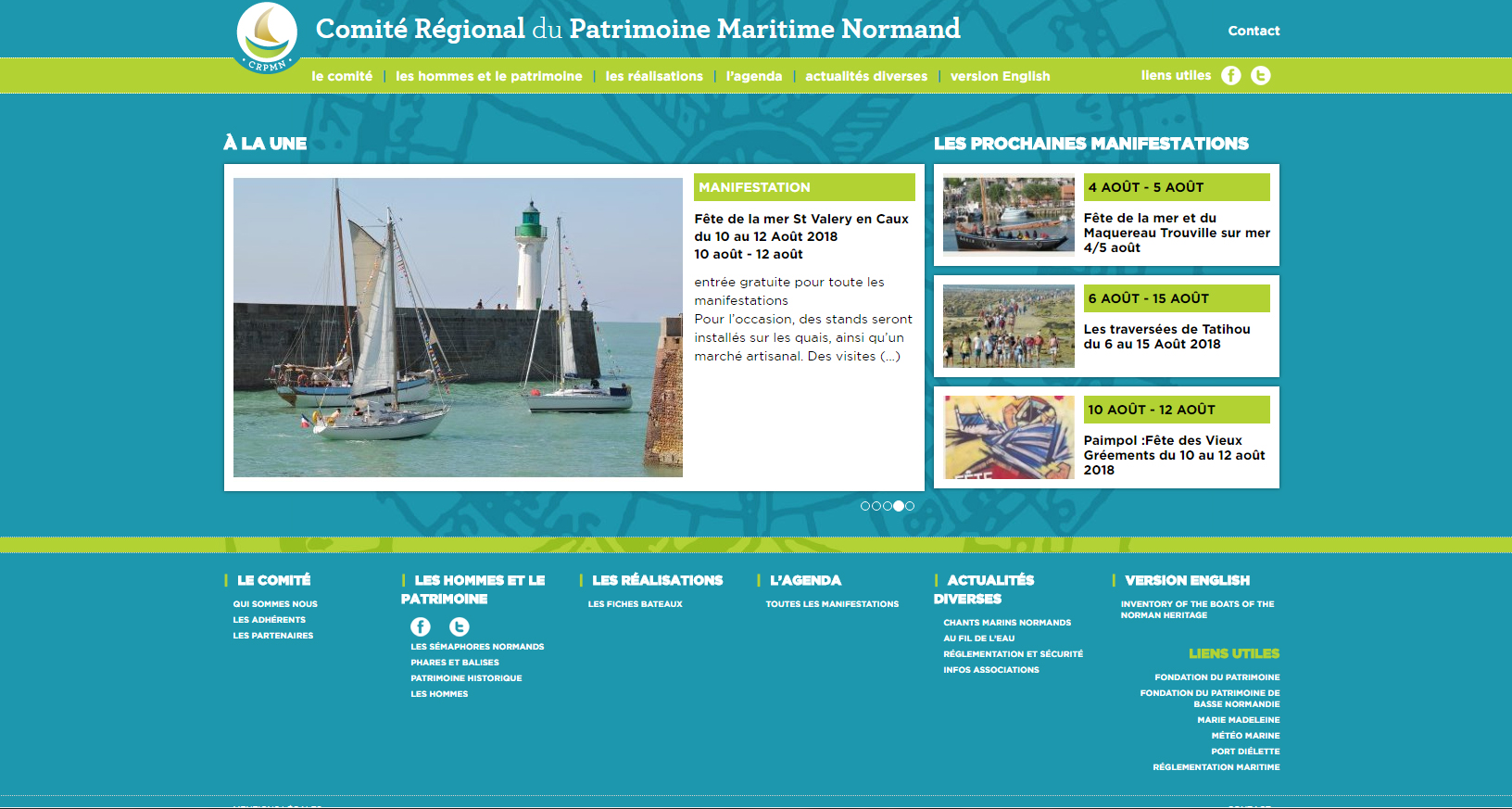Open footer heading 'LES RÉALISATIONS'
The width and height of the screenshot is (1512, 809).
click(658, 580)
